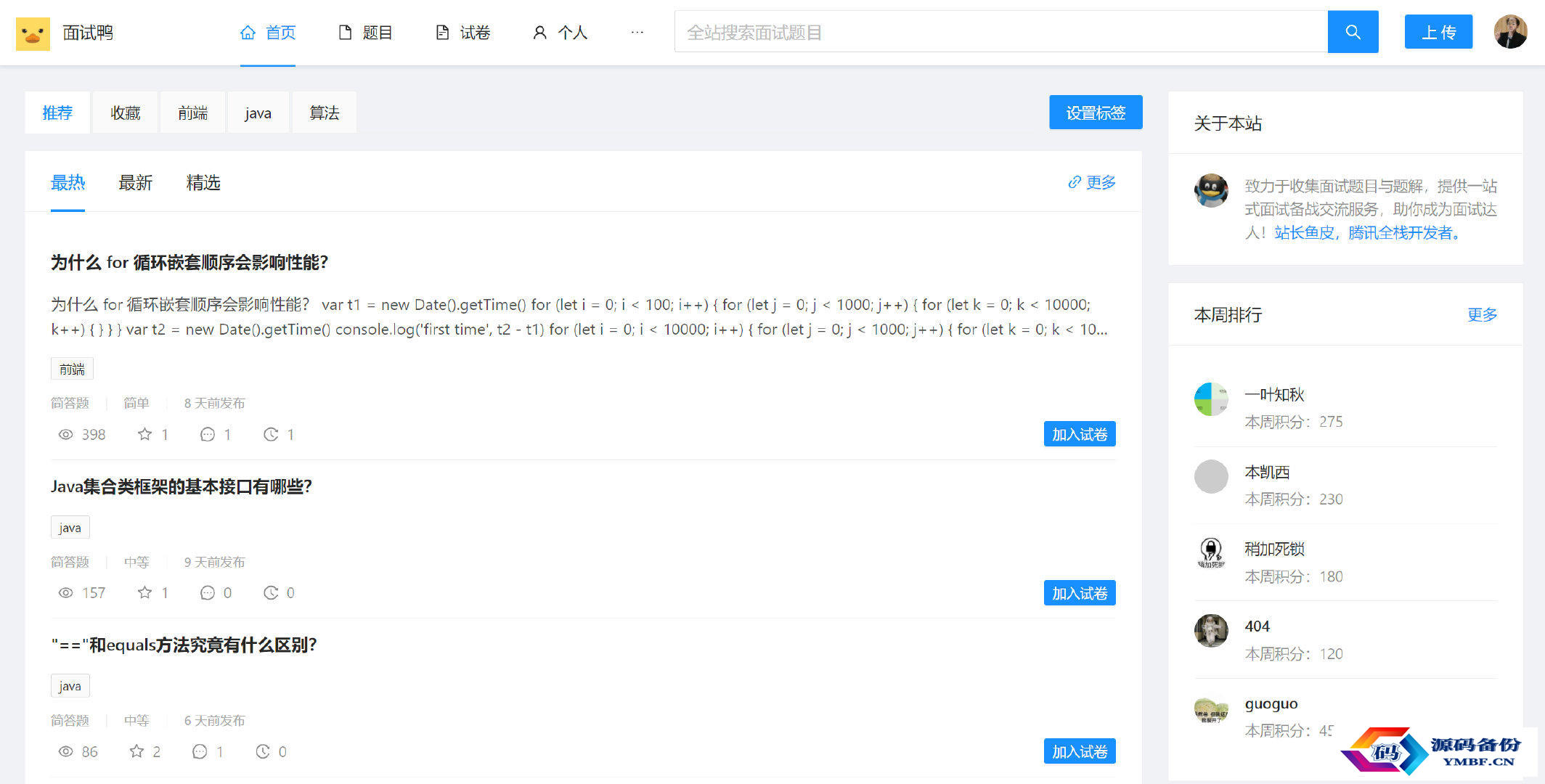The image size is (1545, 784).
Task: Click the eye views icon showing 398
Action: pos(65,434)
